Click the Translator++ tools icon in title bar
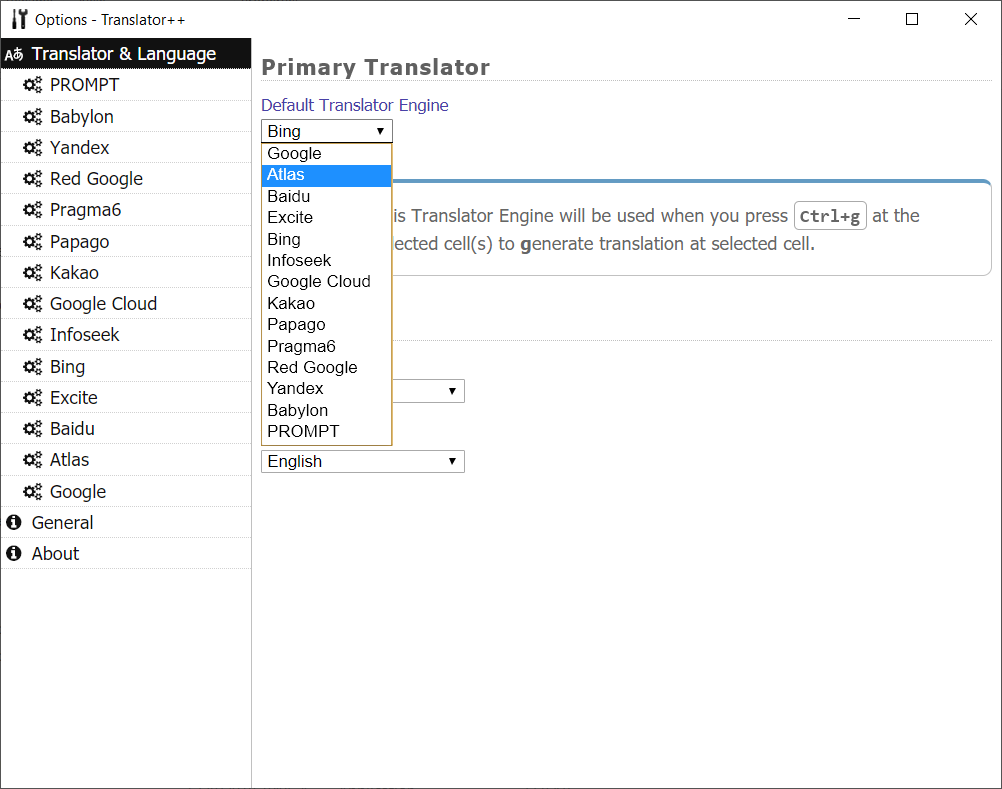1002x789 pixels. pos(20,19)
